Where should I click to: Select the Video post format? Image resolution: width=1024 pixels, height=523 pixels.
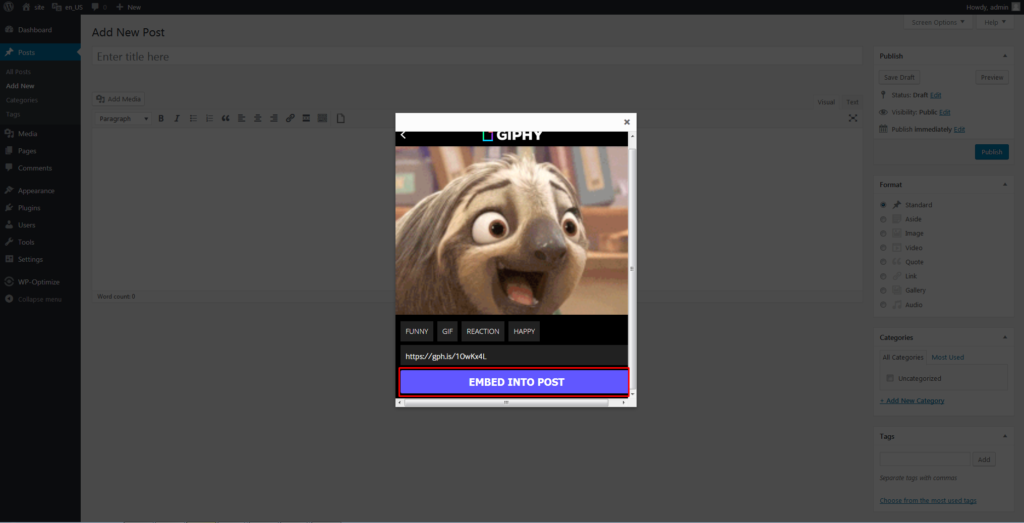(883, 247)
